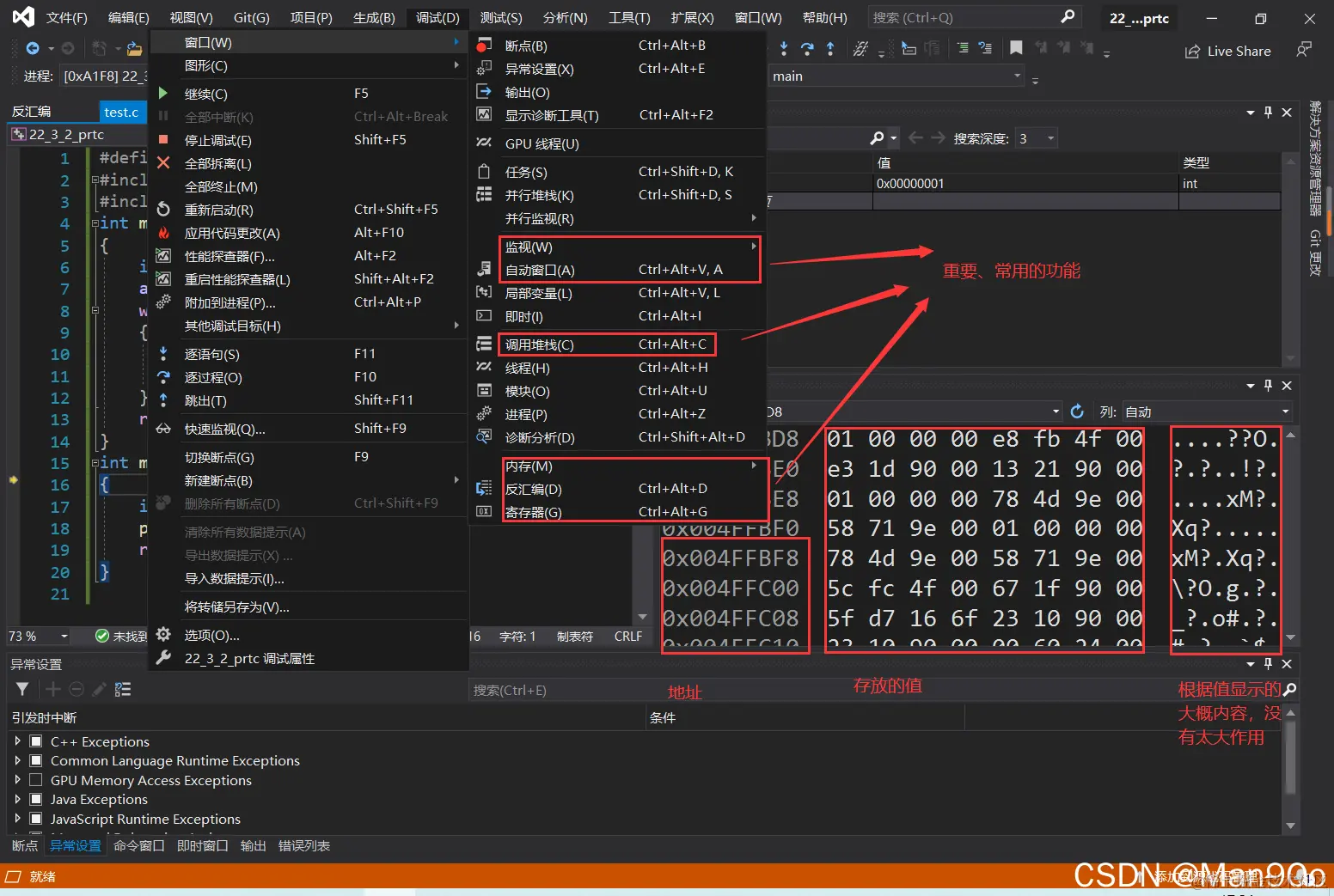This screenshot has width=1334, height=896.
Task: Expand the C++ Exceptions tree node
Action: click(x=17, y=741)
